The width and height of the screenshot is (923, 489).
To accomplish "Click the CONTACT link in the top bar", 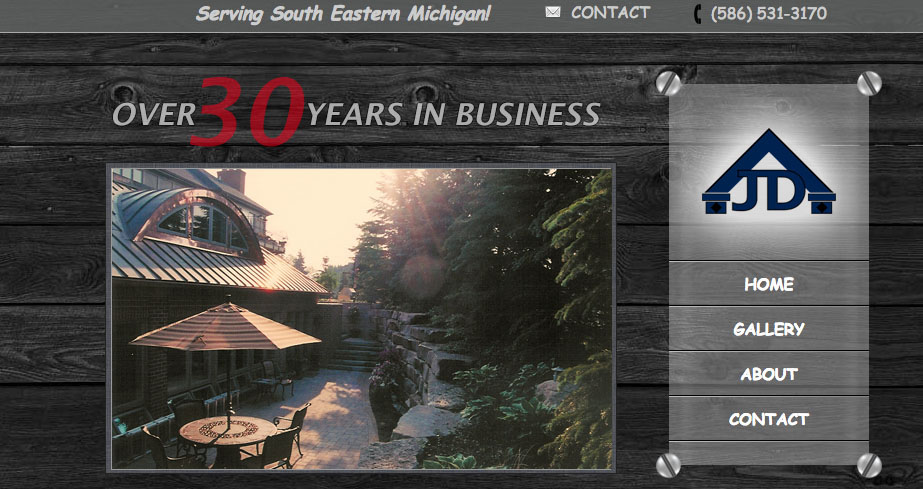I will point(610,13).
